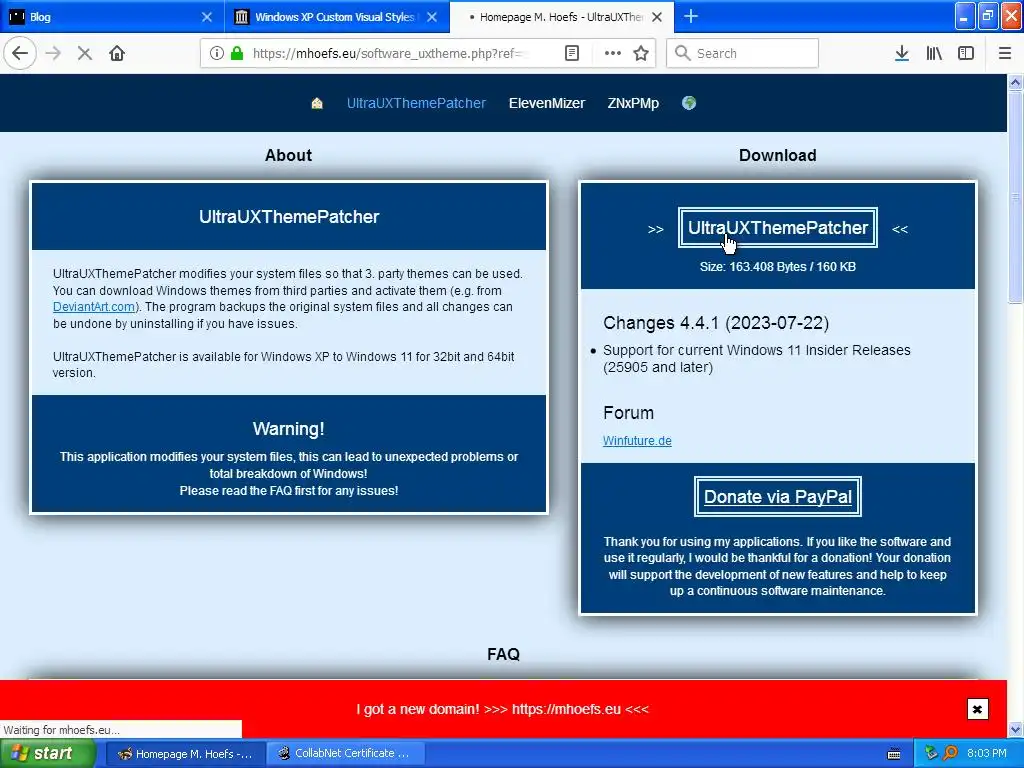Show site information for mhoefs.eu
Screen dimensions: 1024x768
pos(217,54)
